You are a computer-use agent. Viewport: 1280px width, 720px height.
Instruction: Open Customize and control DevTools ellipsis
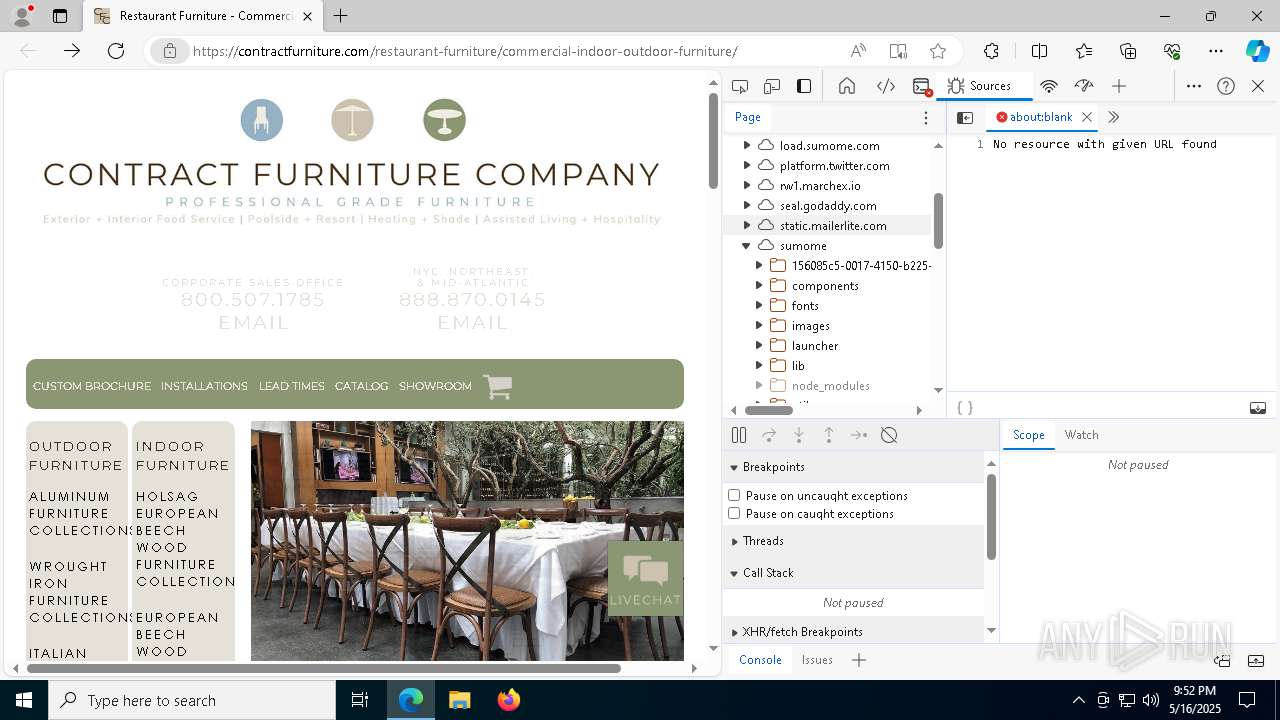coord(1194,86)
